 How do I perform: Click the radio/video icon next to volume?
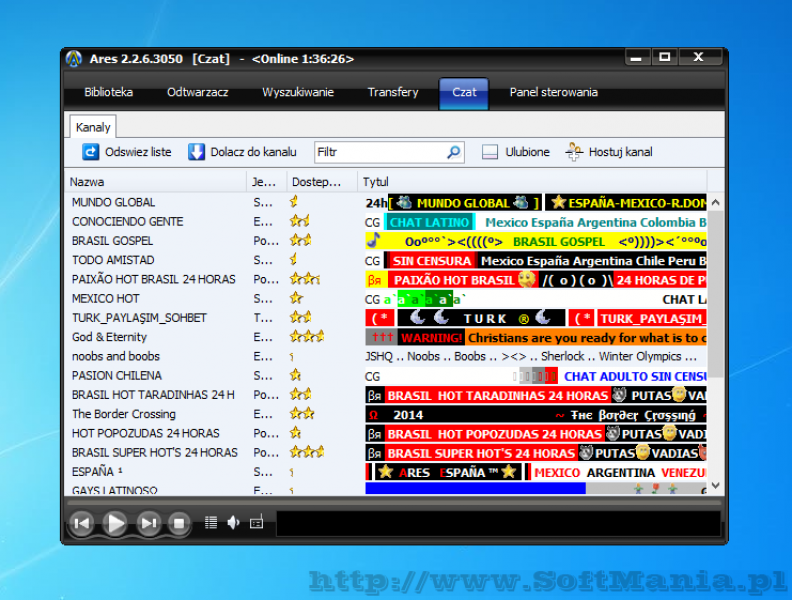point(257,523)
